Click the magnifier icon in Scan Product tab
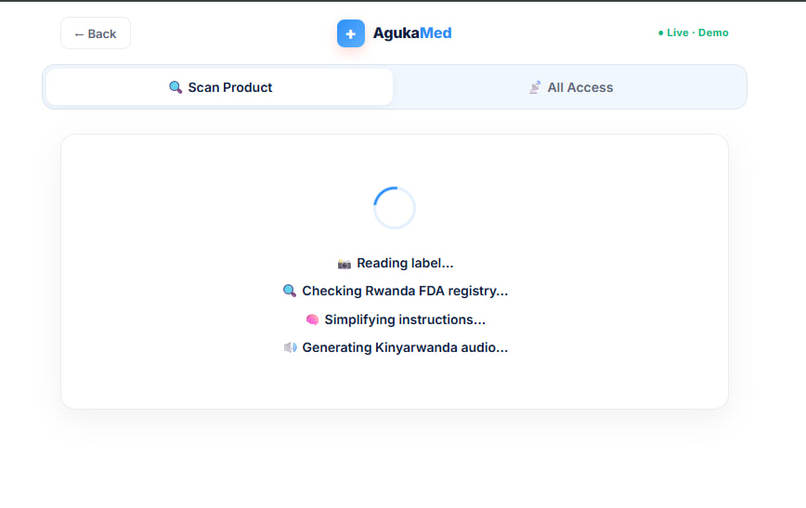This screenshot has width=806, height=508. pos(175,87)
